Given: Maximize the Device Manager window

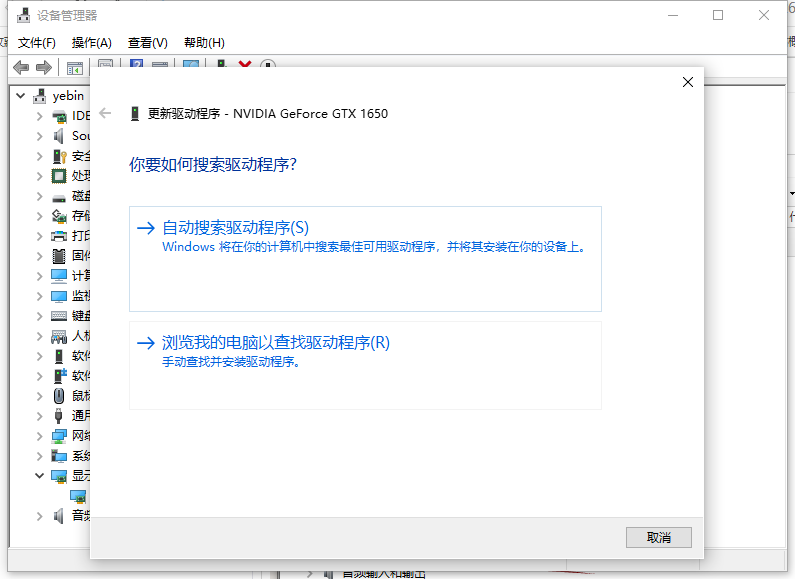Looking at the screenshot, I should 718,15.
